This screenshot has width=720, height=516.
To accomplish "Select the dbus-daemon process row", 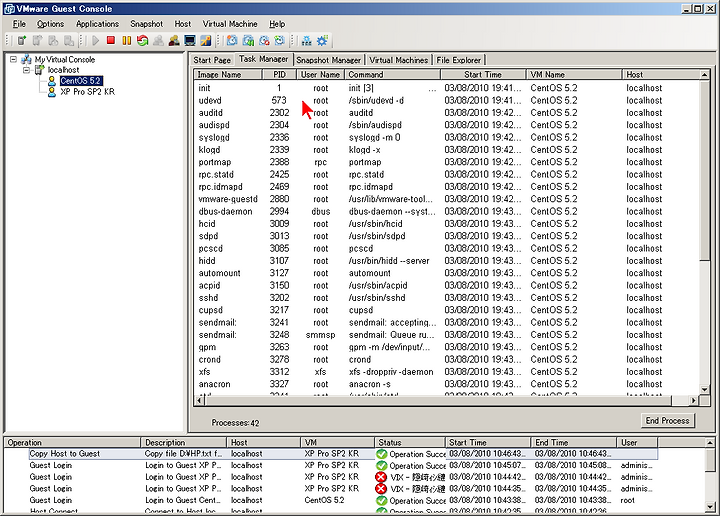I will (447, 212).
